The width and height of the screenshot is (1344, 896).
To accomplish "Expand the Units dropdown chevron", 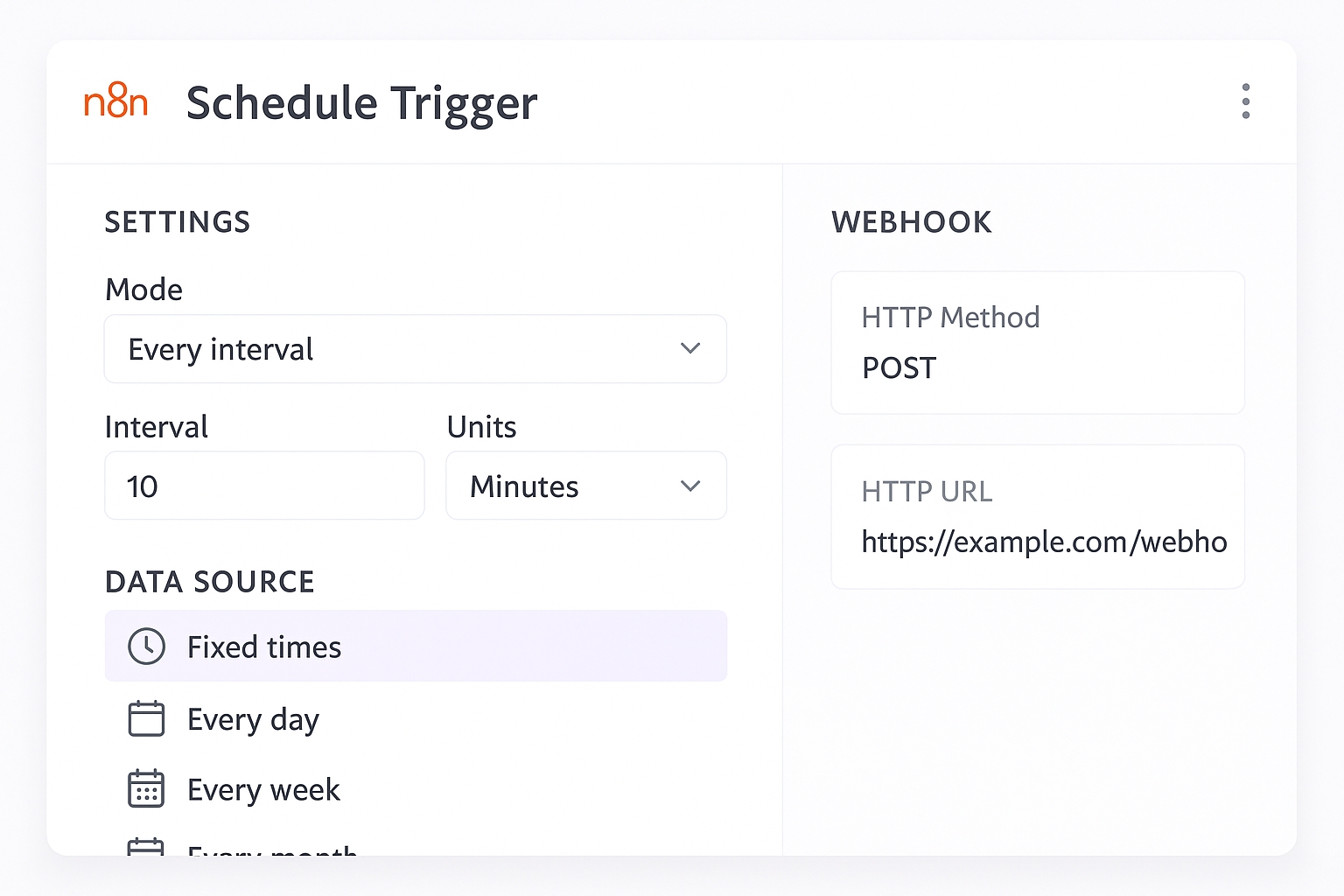I will (690, 486).
